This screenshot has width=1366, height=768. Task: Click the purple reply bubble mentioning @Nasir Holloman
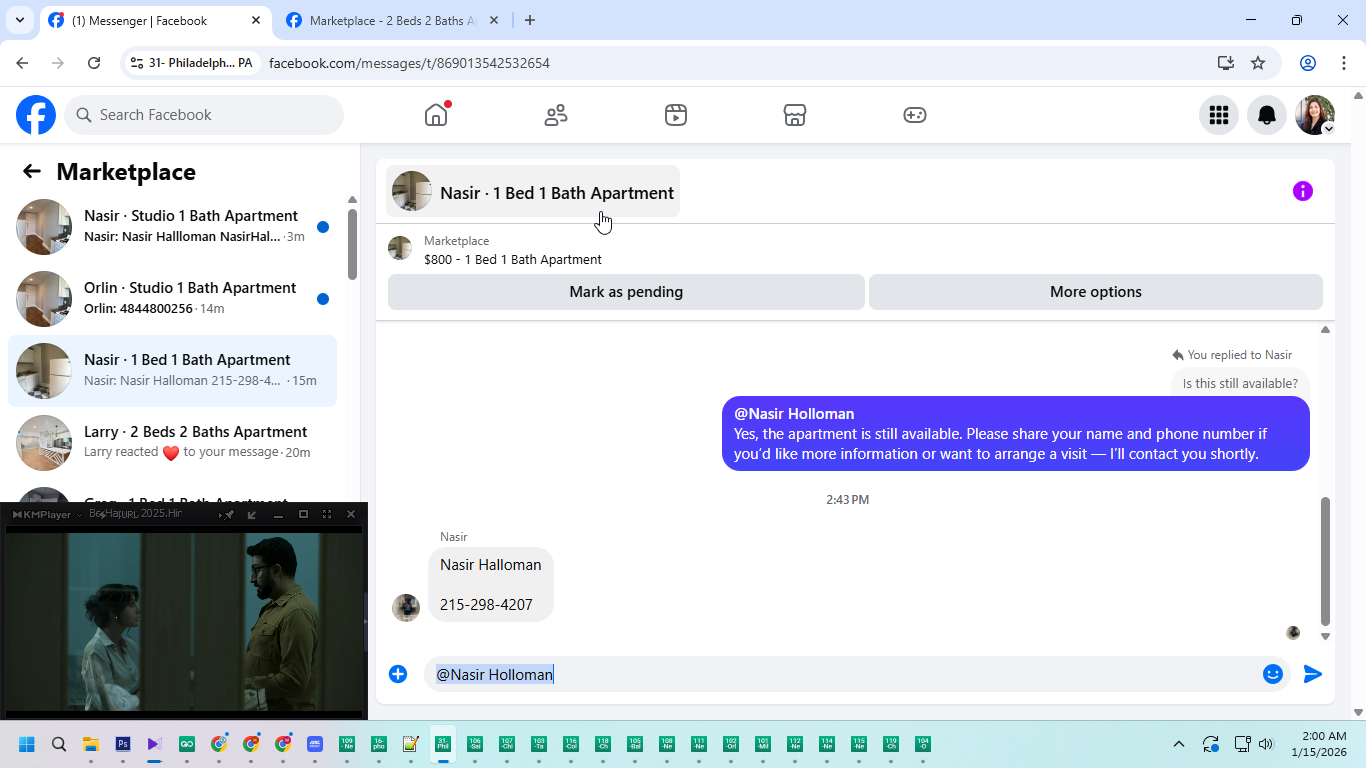click(1016, 434)
